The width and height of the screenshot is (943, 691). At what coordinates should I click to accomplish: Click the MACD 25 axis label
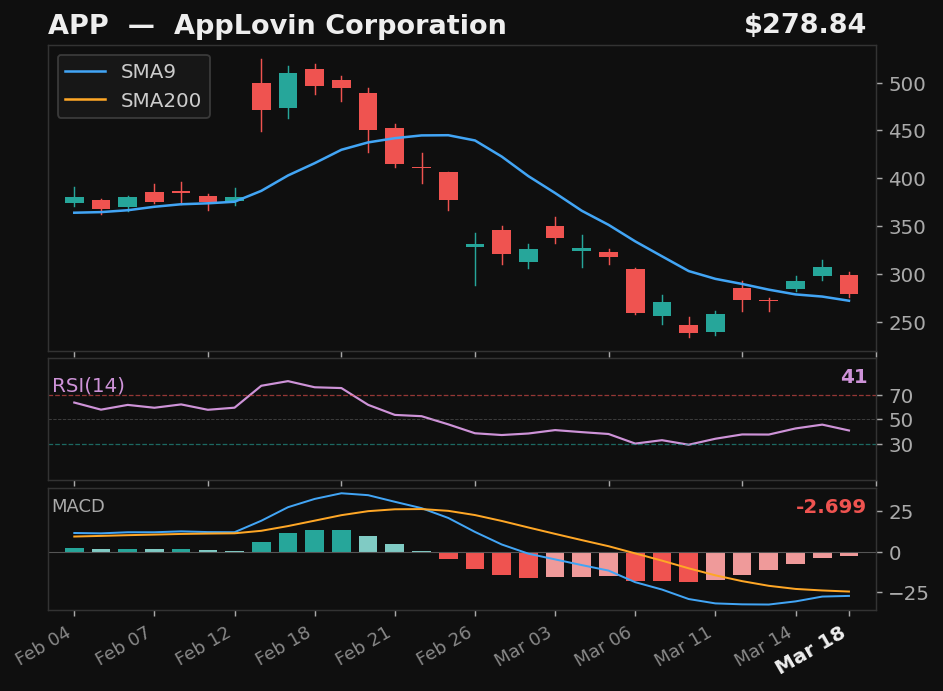point(901,512)
